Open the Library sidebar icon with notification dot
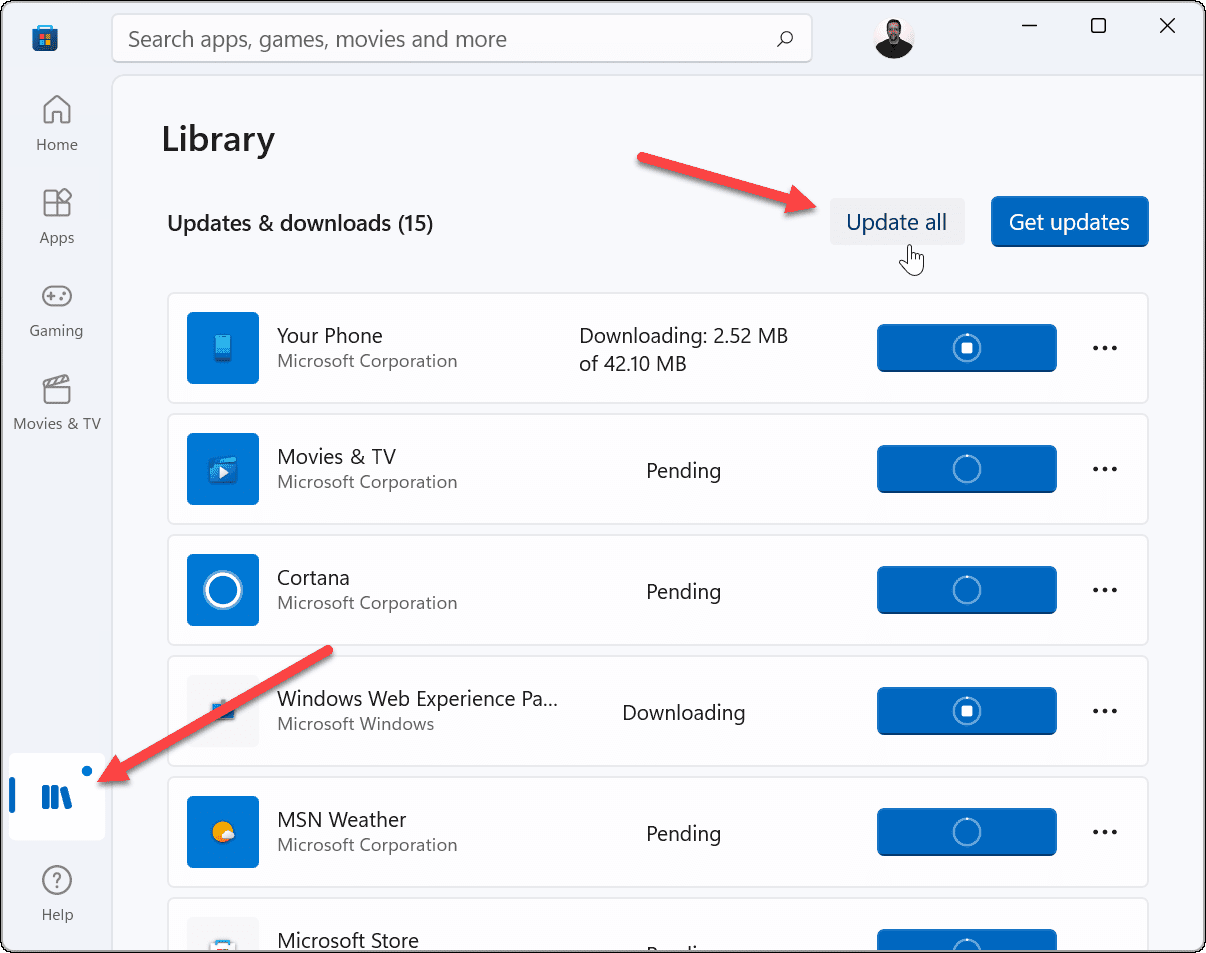The image size is (1206, 953). pyautogui.click(x=56, y=796)
